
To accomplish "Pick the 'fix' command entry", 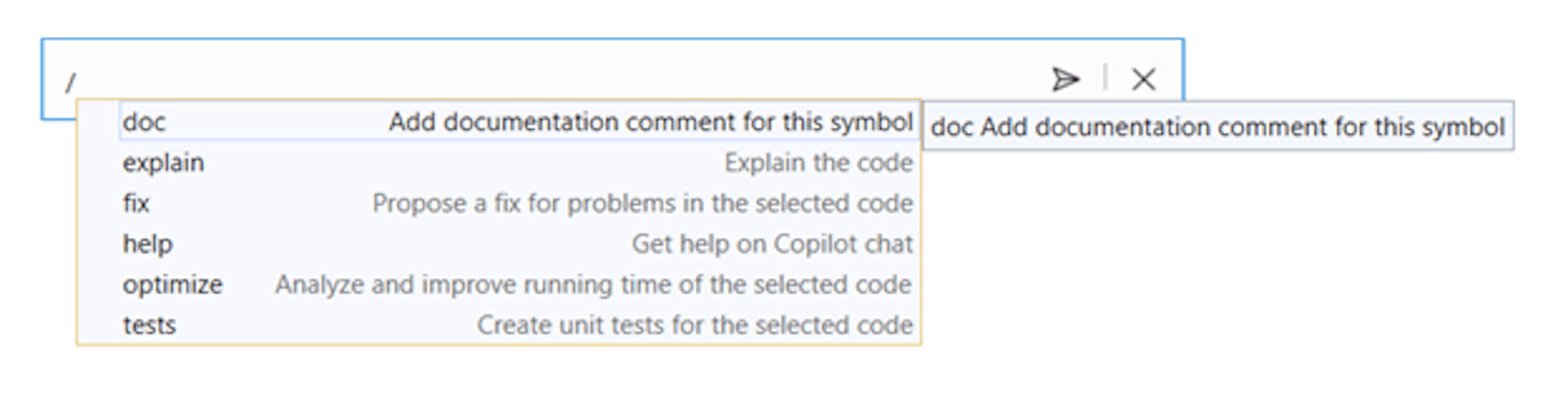I will 136,203.
